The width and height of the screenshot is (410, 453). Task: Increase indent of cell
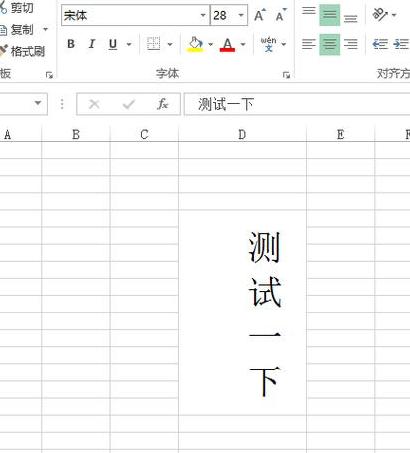tap(401, 44)
